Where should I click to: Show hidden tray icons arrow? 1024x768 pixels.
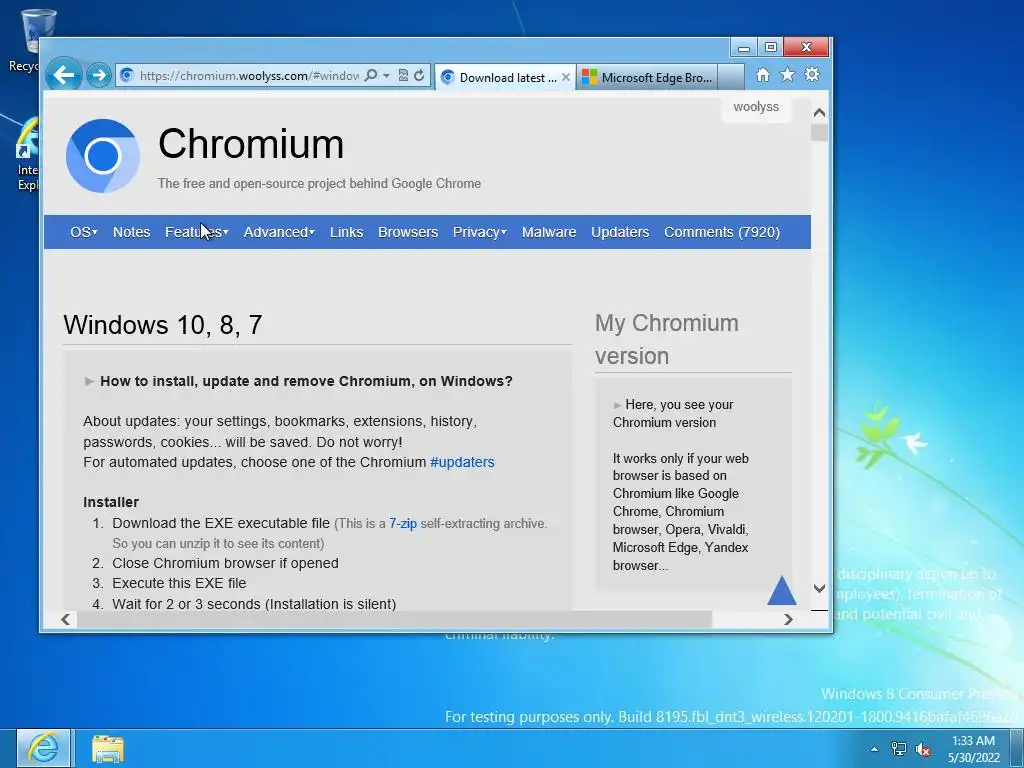[874, 750]
